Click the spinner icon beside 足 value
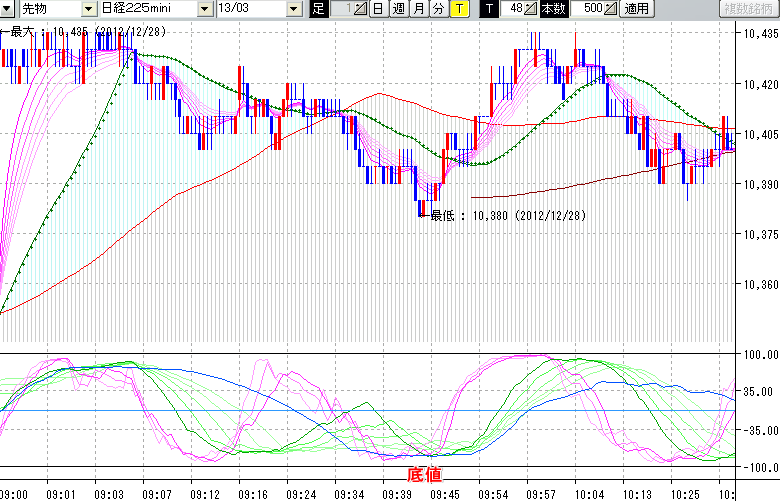780x501 pixels. coord(360,9)
